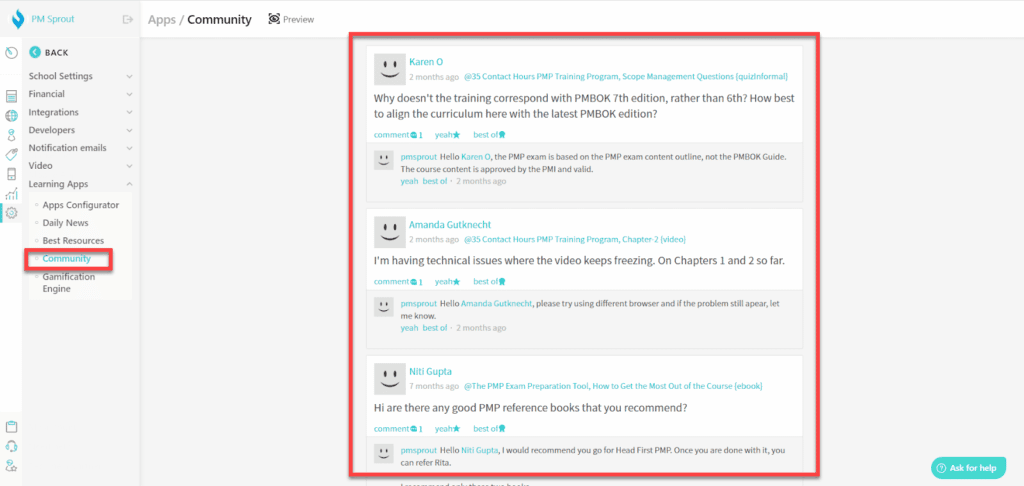Click the Apps breadcrumb link
This screenshot has width=1024, height=486.
pos(162,20)
